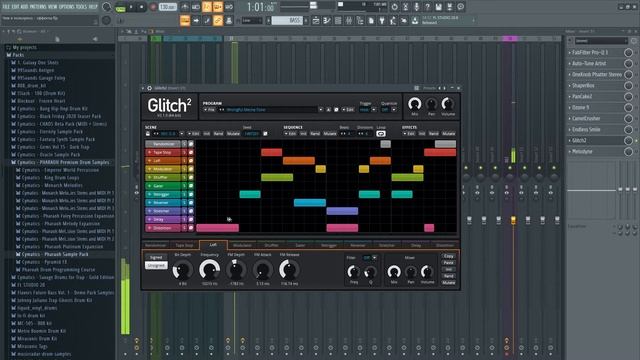This screenshot has width=640, height=360.
Task: Toggle the metronome icon in toolbar
Action: (185, 7)
